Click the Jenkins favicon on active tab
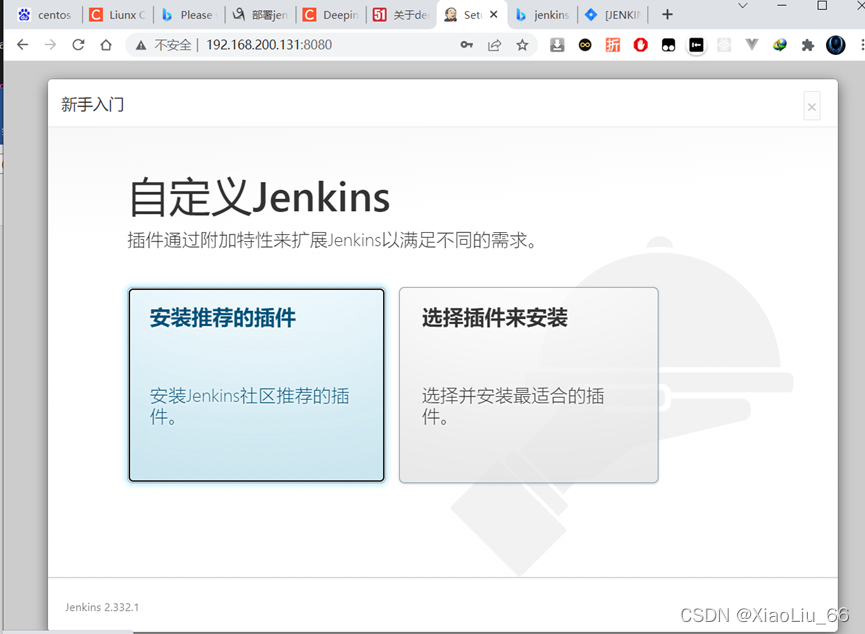This screenshot has height=634, width=865. click(x=451, y=15)
